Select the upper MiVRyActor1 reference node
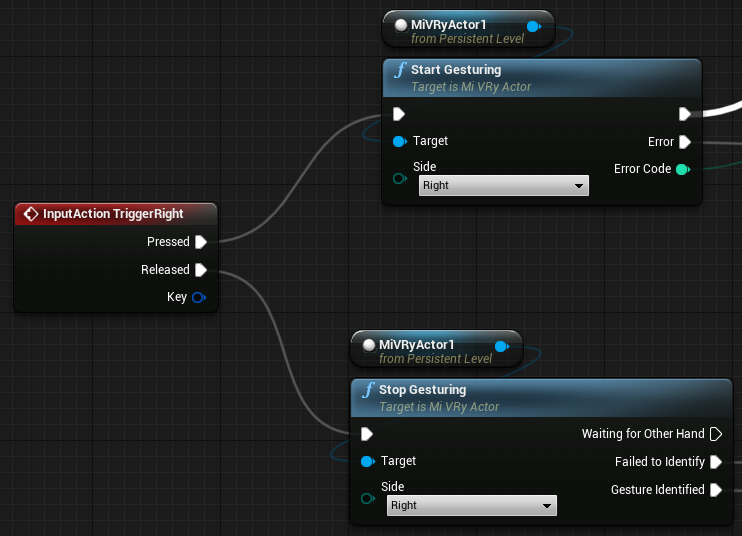 [x=468, y=29]
